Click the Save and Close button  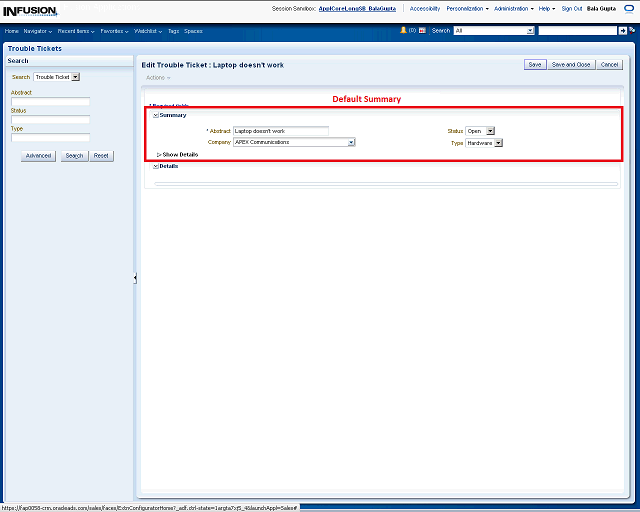[x=571, y=64]
